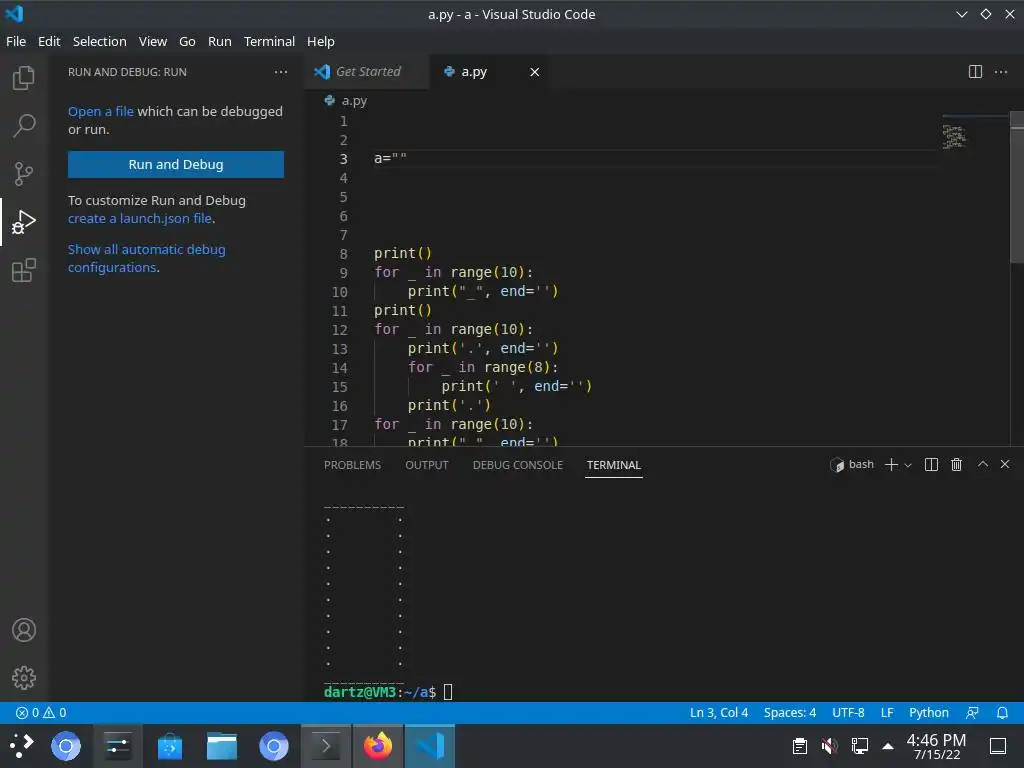1024x768 pixels.
Task: Open the clipboard tray icon
Action: [x=800, y=746]
